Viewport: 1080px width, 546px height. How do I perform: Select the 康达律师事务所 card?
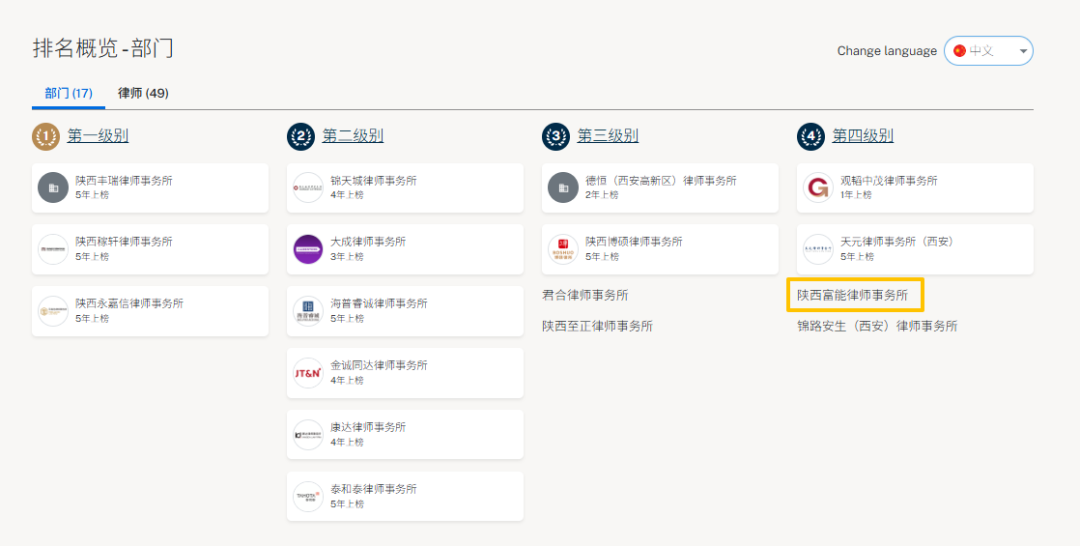click(404, 434)
